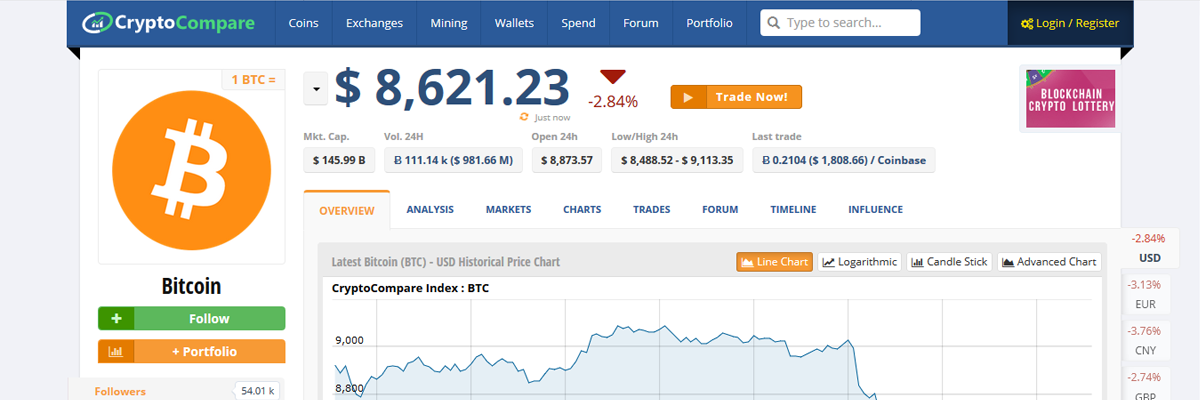1200x400 pixels.
Task: Select USD in the currency sidebar
Action: point(1149,248)
